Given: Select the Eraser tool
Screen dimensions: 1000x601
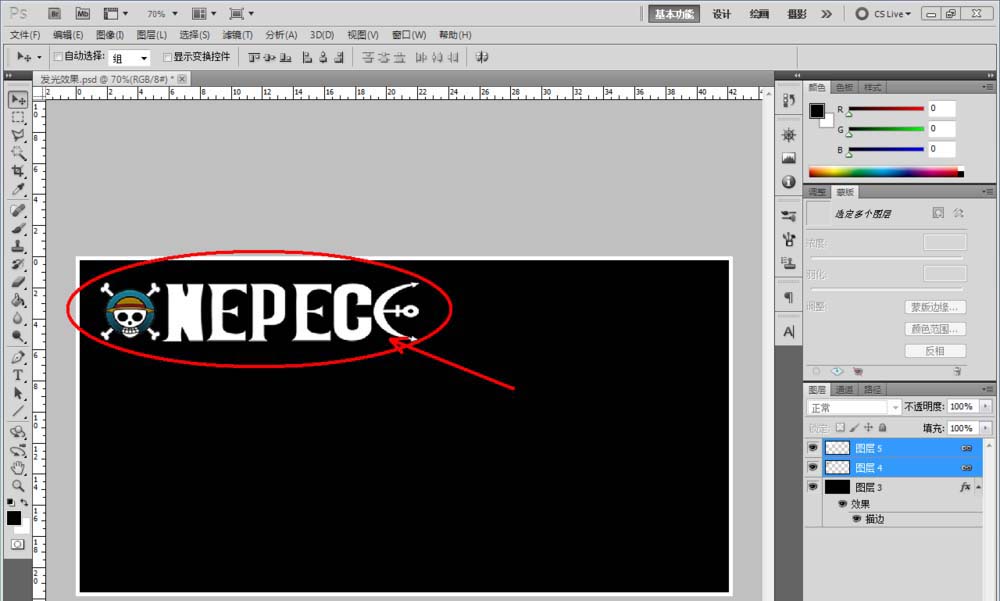Looking at the screenshot, I should (x=18, y=281).
